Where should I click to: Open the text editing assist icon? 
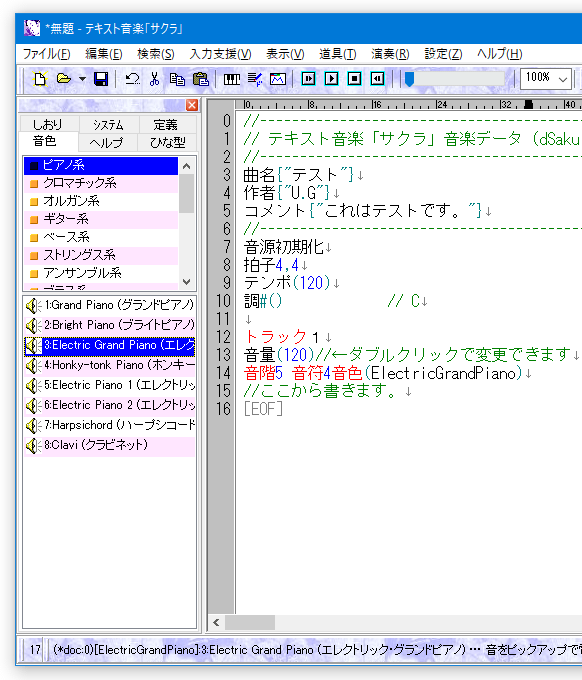click(255, 79)
